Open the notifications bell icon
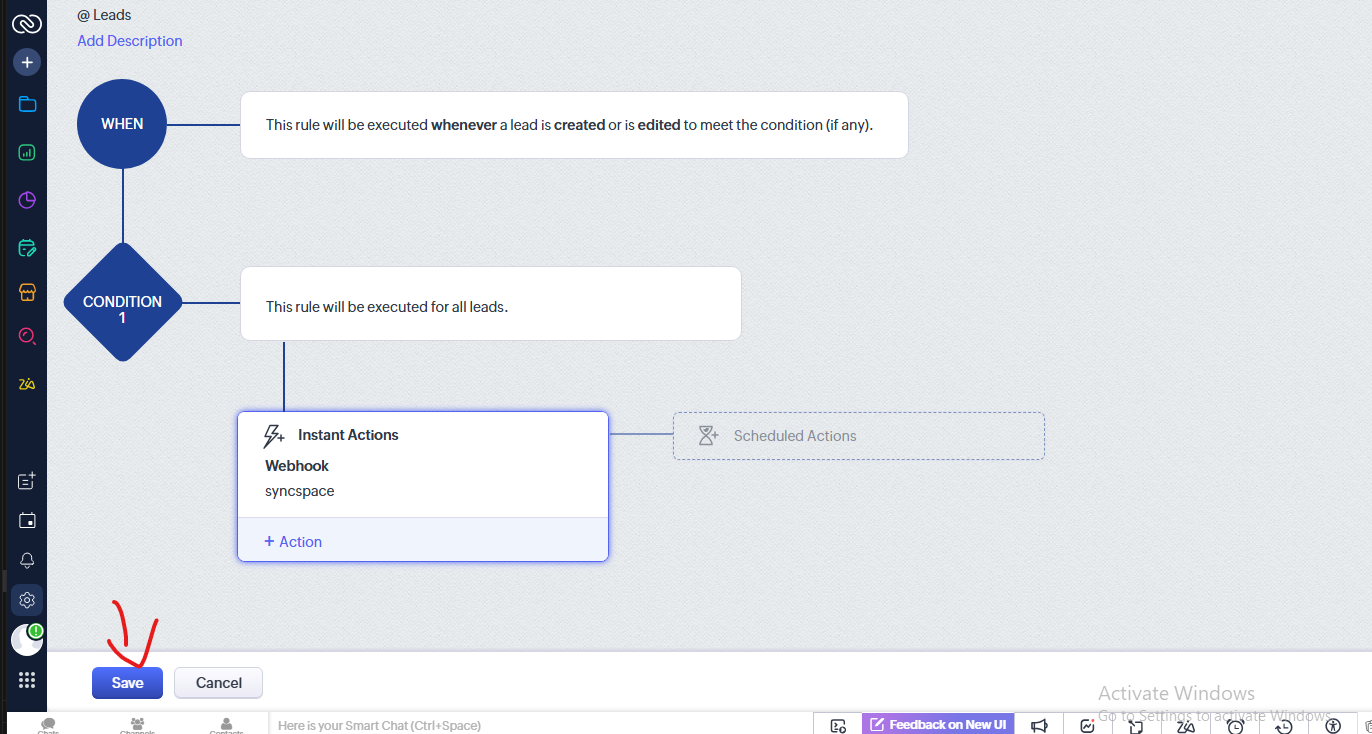The height and width of the screenshot is (734, 1372). pyautogui.click(x=27, y=561)
